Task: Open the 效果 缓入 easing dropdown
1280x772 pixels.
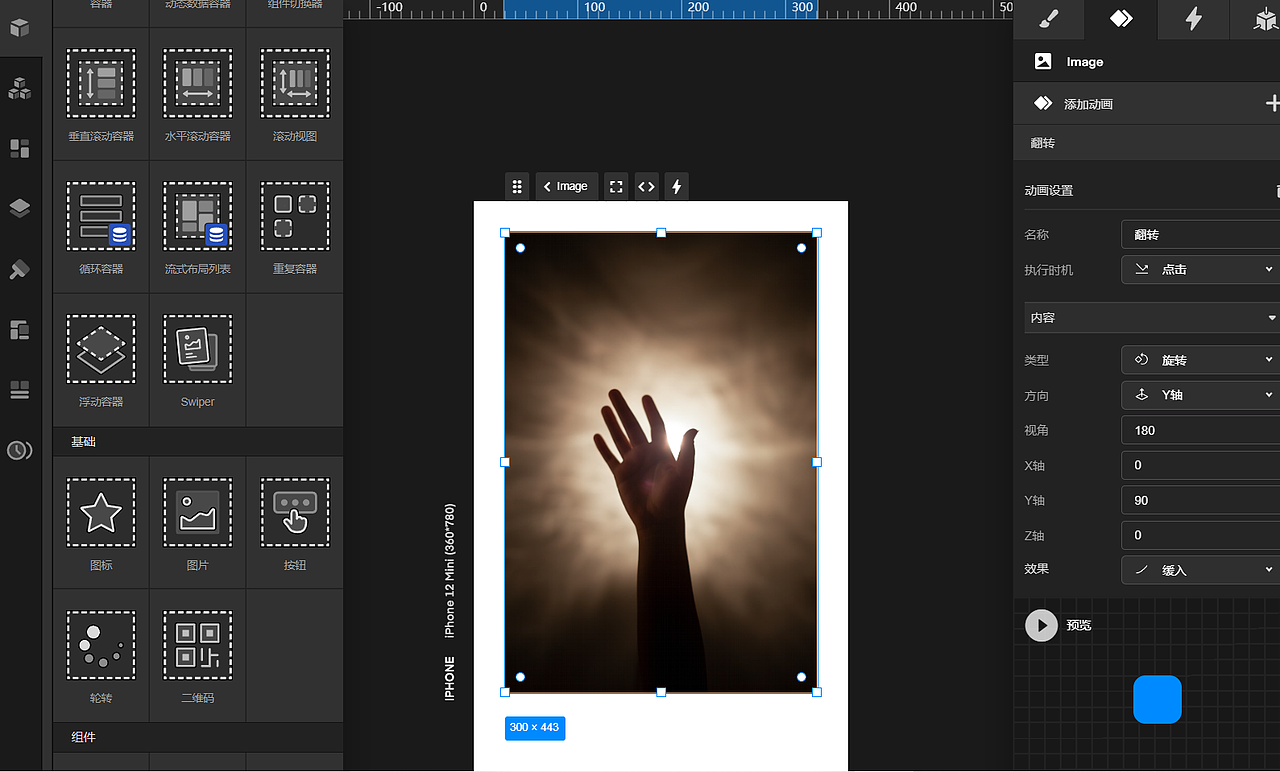Action: coord(1200,570)
